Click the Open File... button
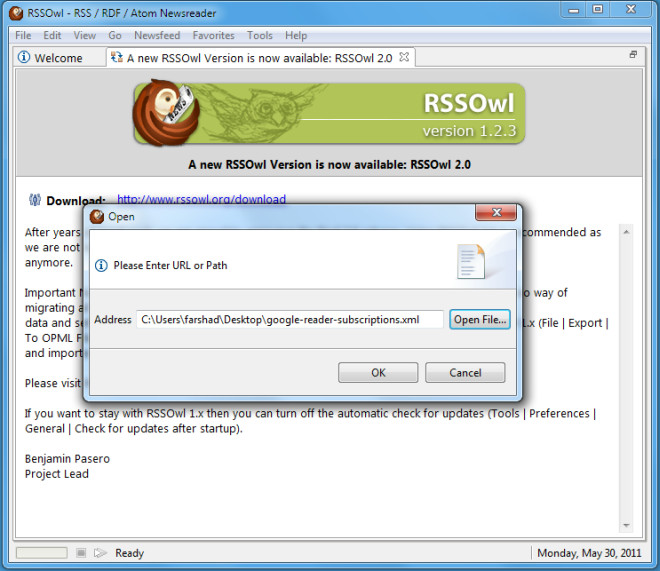 480,320
